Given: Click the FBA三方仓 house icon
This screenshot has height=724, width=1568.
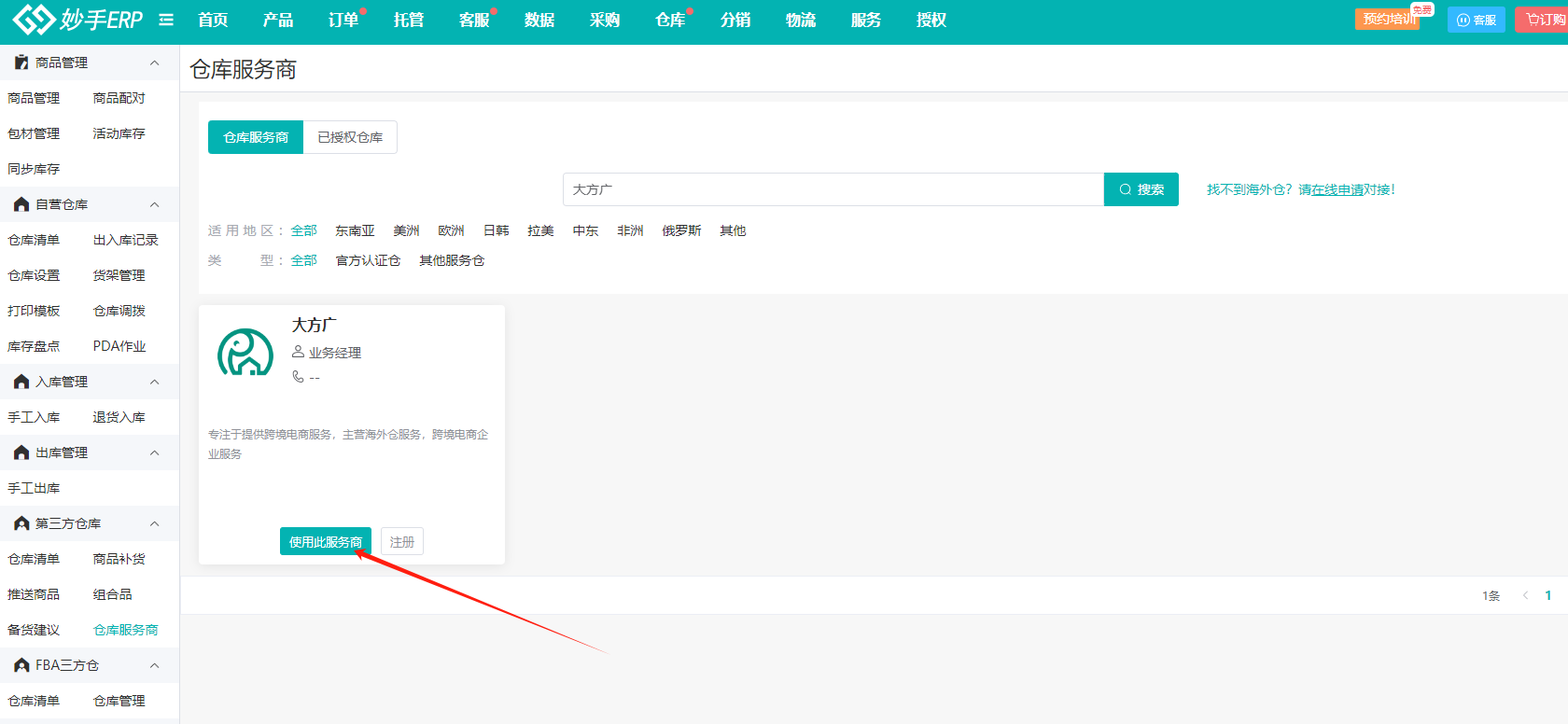Looking at the screenshot, I should pyautogui.click(x=21, y=665).
